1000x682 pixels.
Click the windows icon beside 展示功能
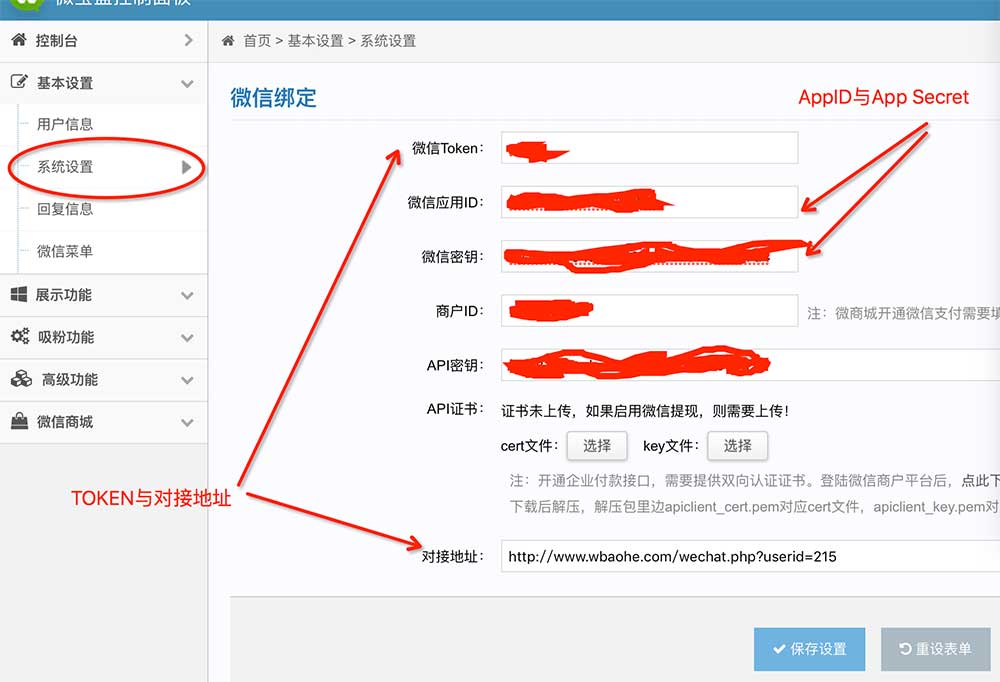(x=19, y=294)
